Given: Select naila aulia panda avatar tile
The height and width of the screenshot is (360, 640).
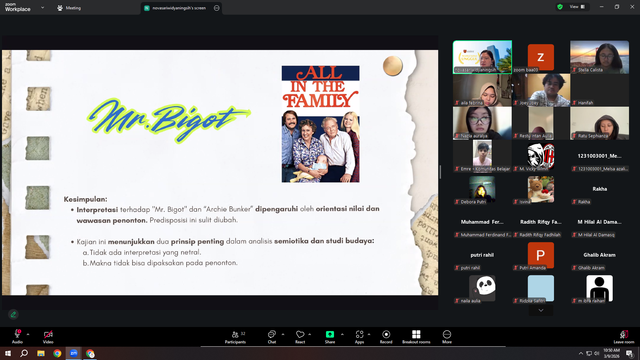Looking at the screenshot, I should 482,288.
